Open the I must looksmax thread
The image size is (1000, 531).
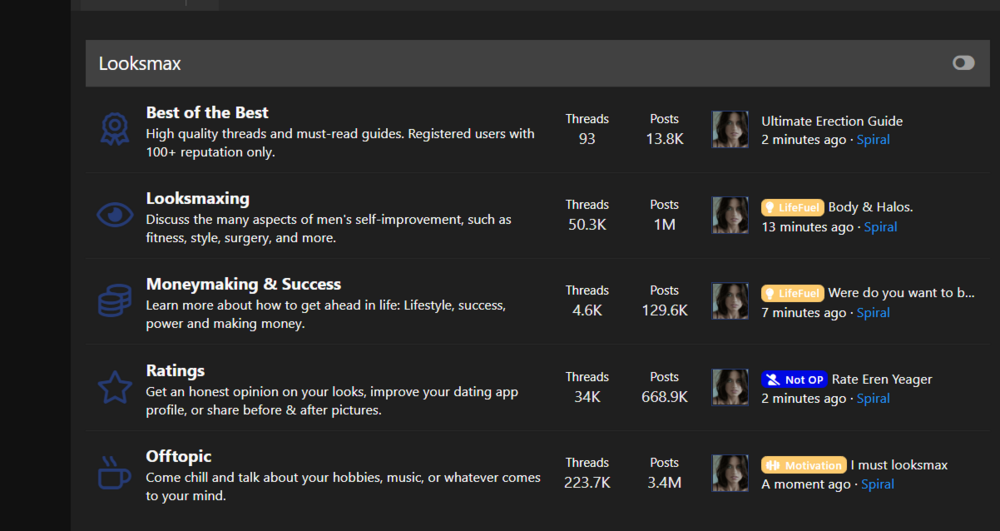point(898,465)
